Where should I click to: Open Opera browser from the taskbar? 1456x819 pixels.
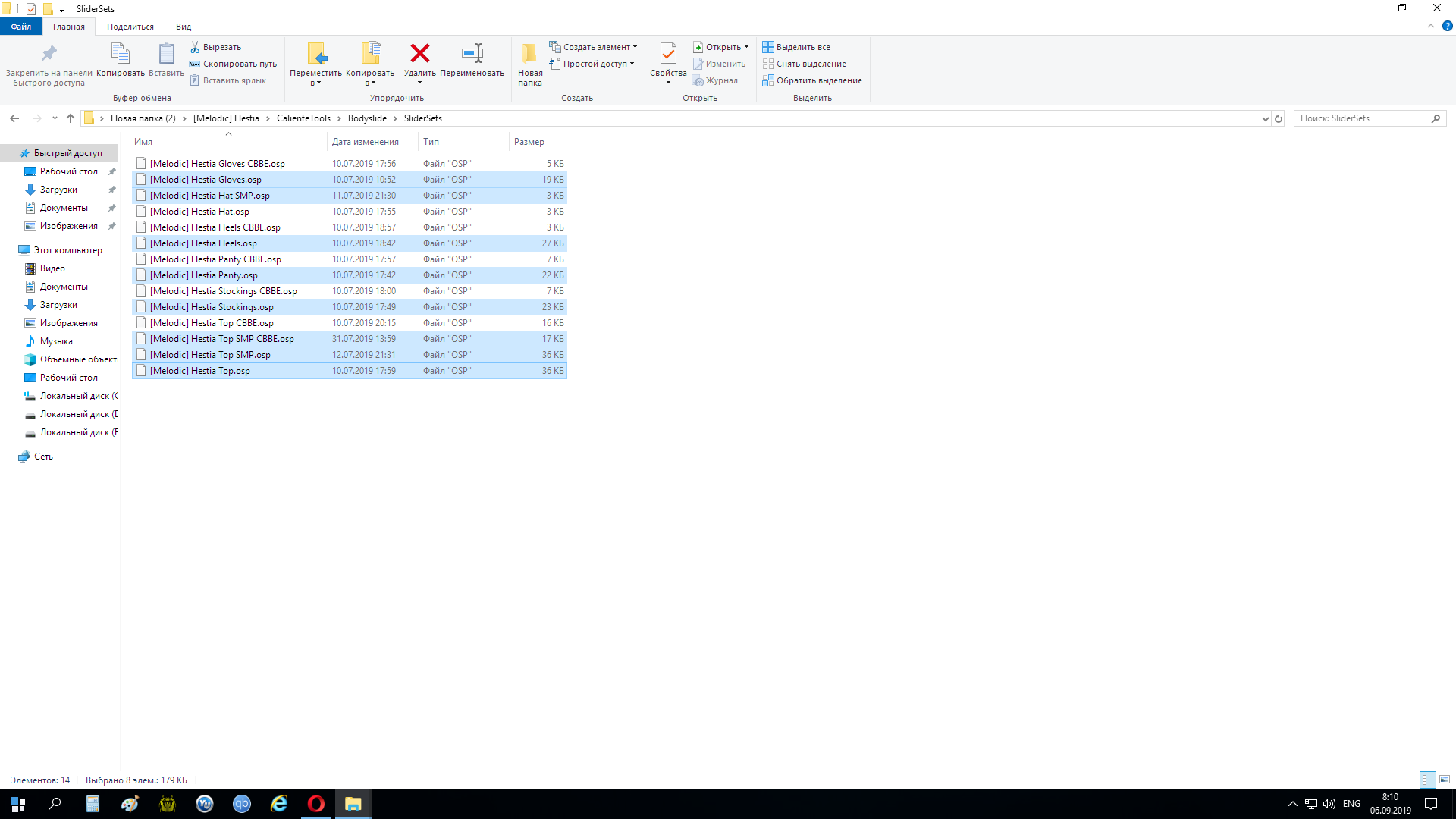[x=315, y=804]
